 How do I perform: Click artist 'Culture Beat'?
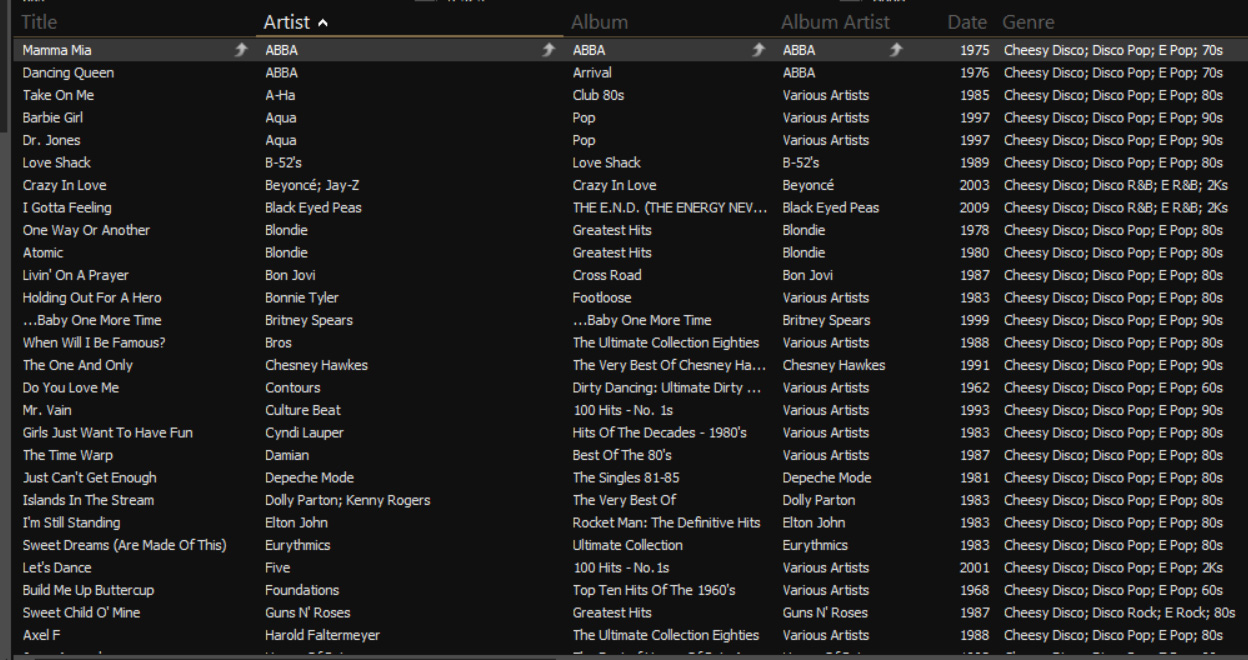point(303,410)
